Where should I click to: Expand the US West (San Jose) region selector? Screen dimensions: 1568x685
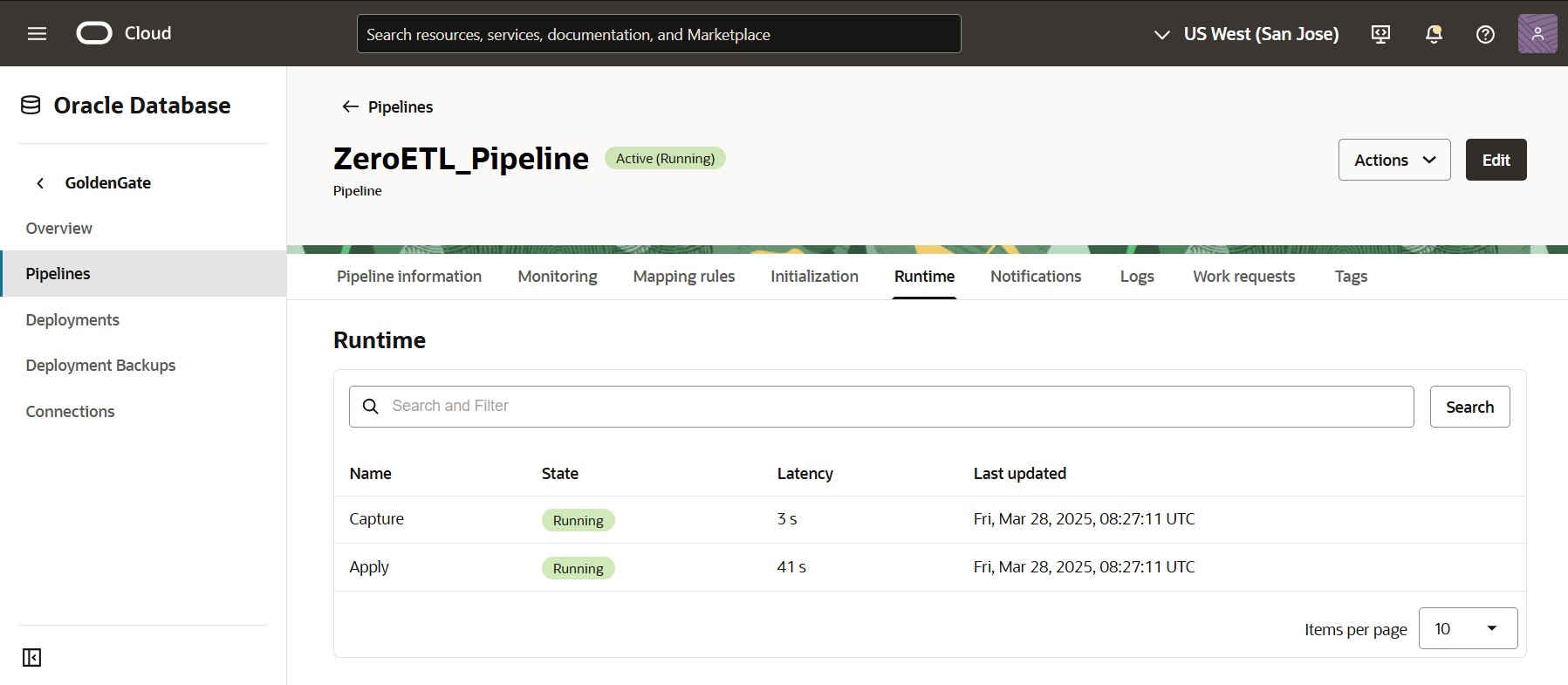(x=1246, y=34)
